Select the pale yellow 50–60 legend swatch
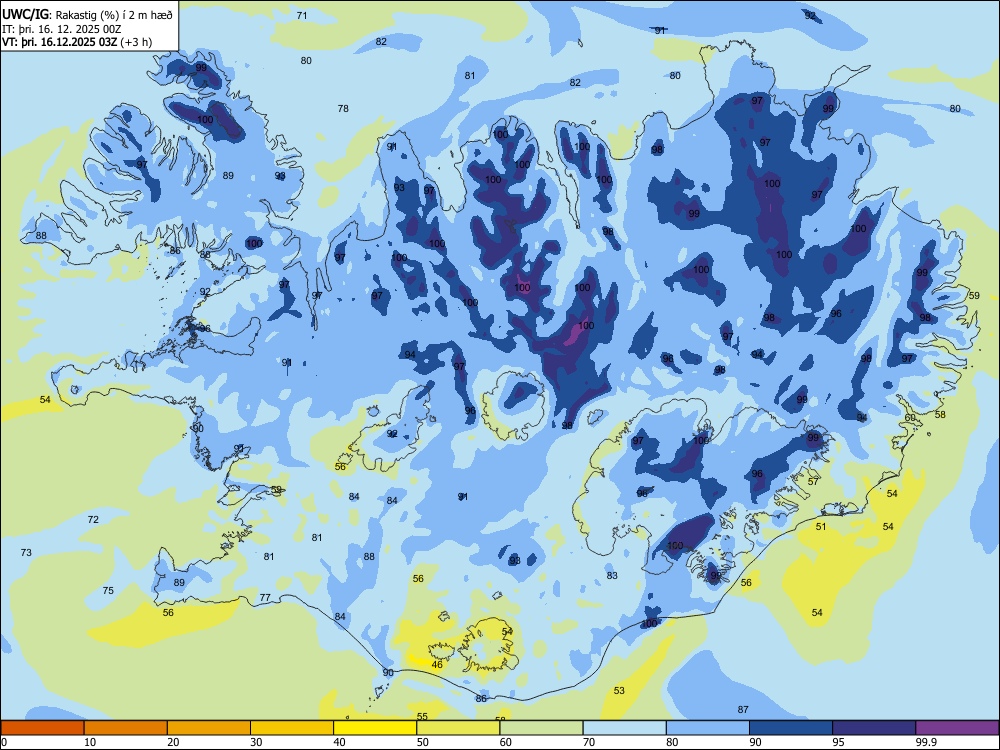 (458, 728)
